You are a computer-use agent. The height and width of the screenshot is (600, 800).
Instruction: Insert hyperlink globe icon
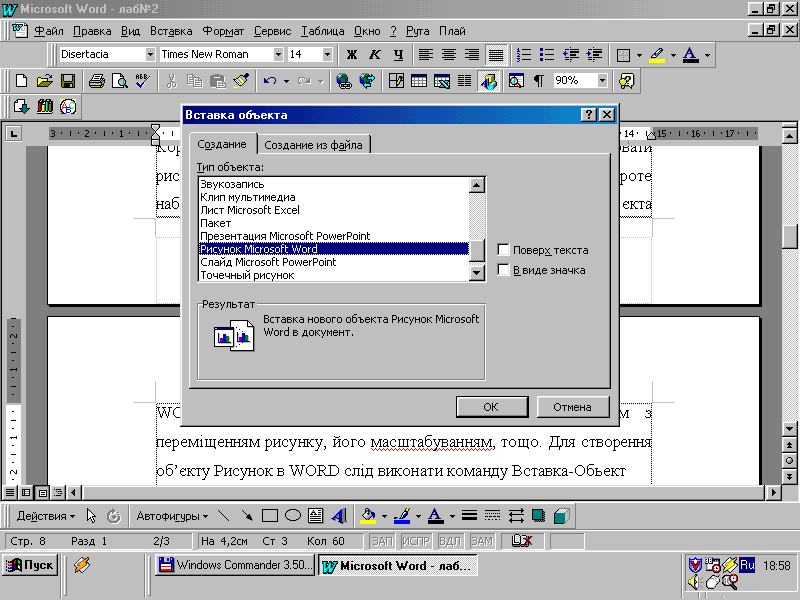coord(344,81)
